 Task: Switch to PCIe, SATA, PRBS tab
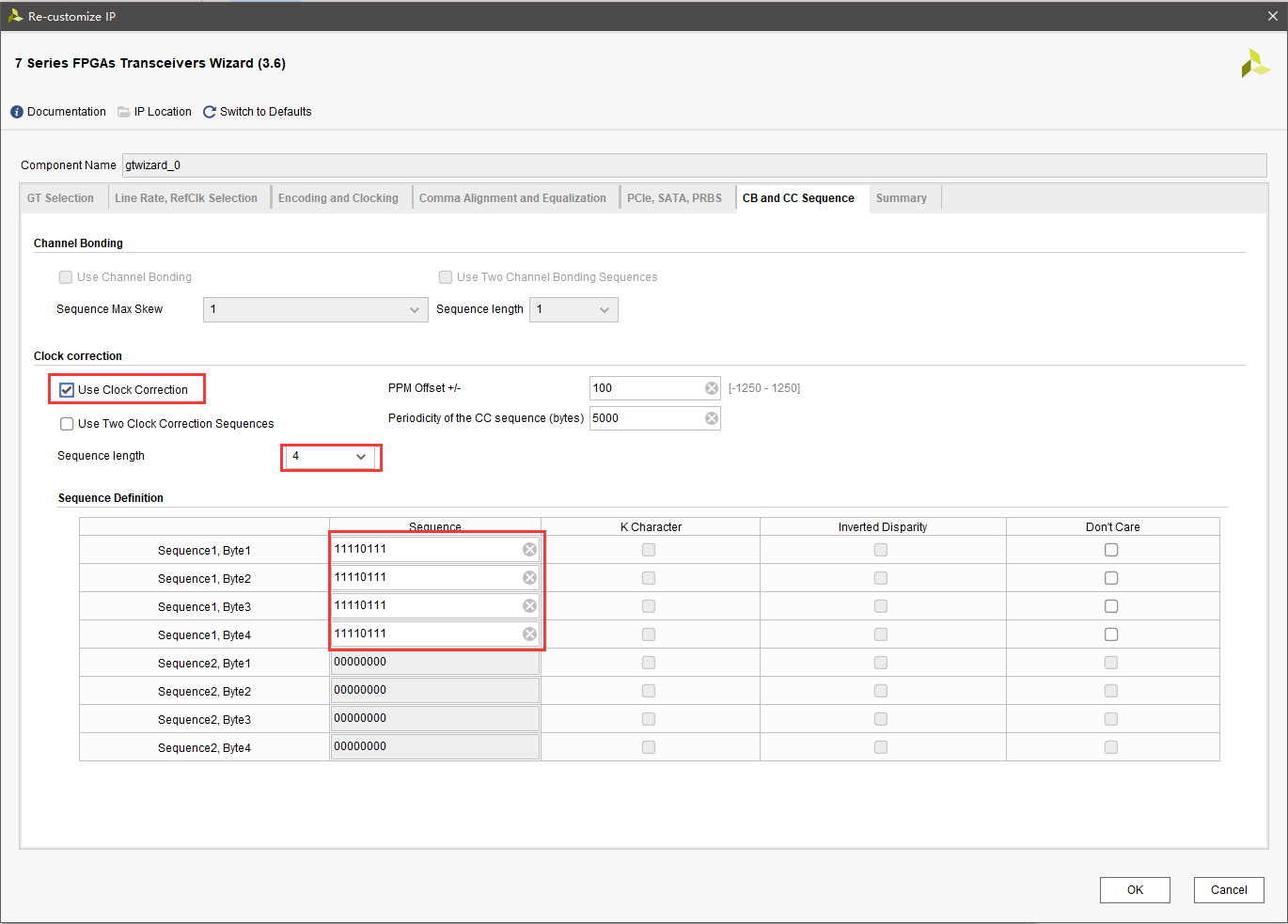674,198
